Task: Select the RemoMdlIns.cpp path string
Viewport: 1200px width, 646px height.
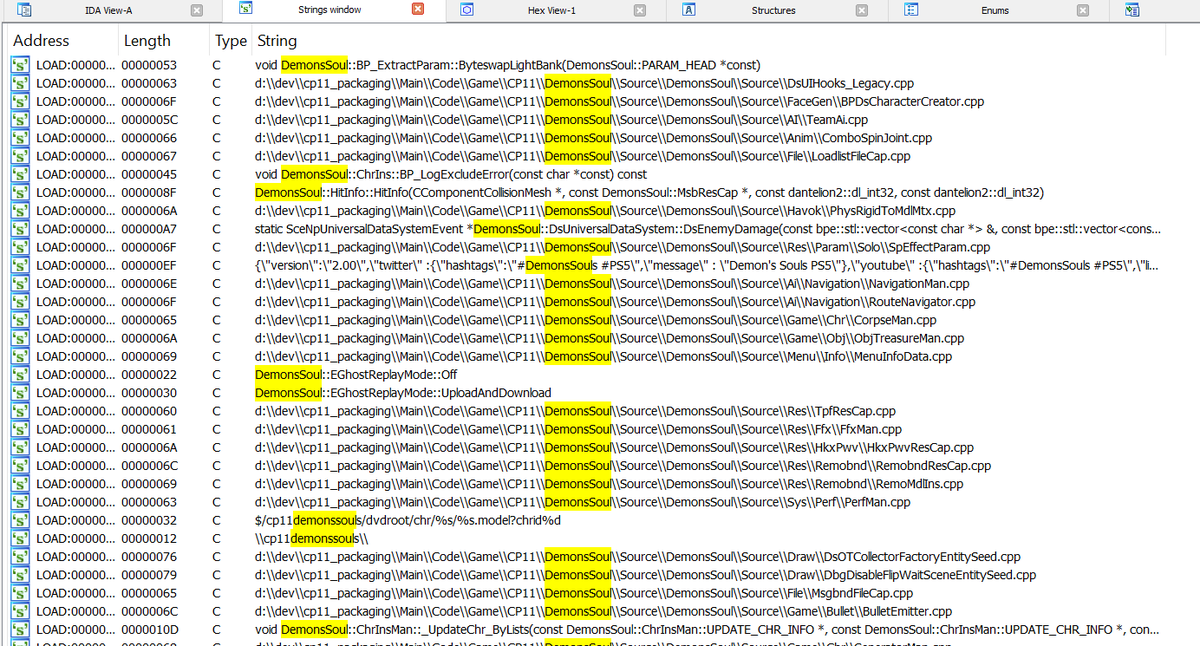Action: point(609,483)
